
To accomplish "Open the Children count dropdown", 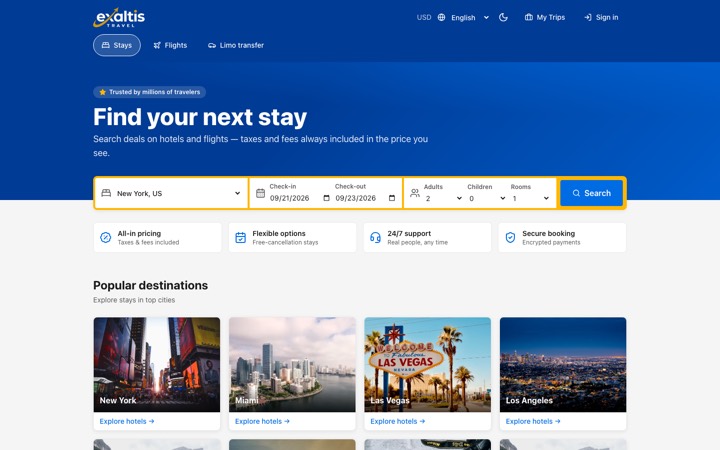I will point(487,198).
